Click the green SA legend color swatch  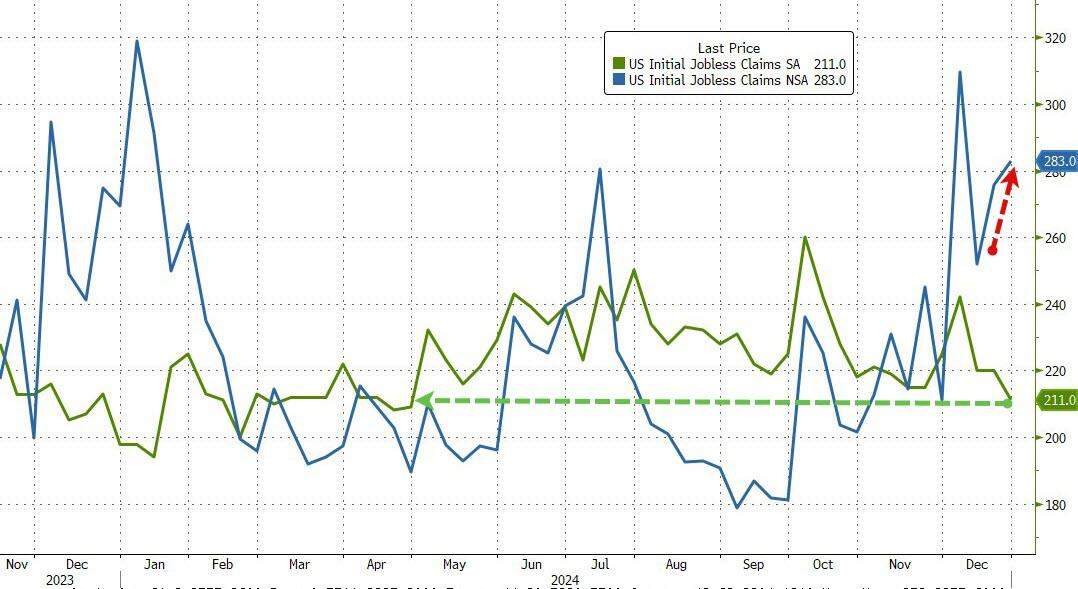pyautogui.click(x=618, y=64)
